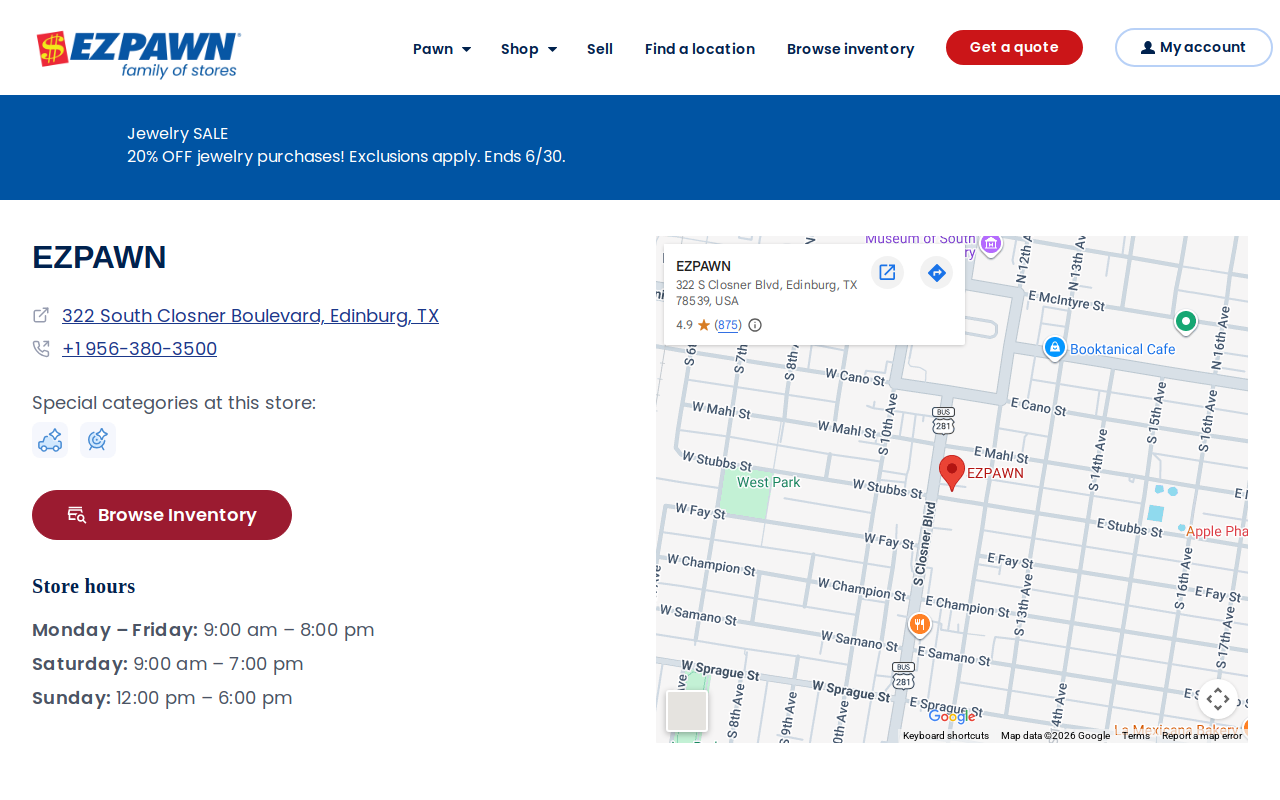Expand the Pawn dropdown menu
The height and width of the screenshot is (800, 1280).
(442, 49)
